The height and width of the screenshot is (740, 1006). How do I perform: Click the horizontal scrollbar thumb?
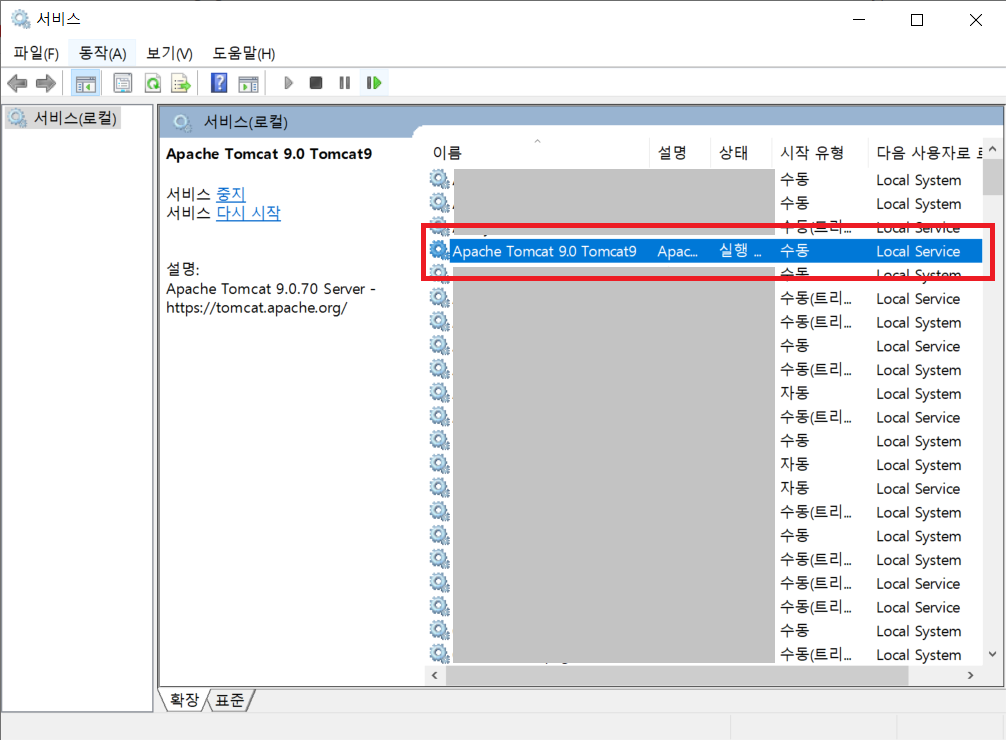pos(677,675)
